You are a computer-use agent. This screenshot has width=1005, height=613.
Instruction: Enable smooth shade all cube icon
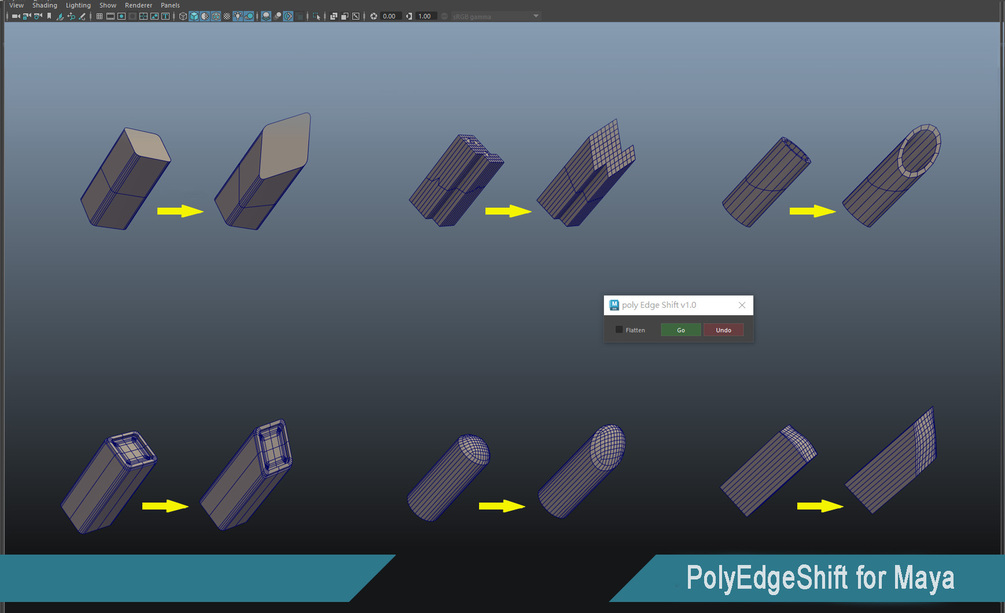194,16
